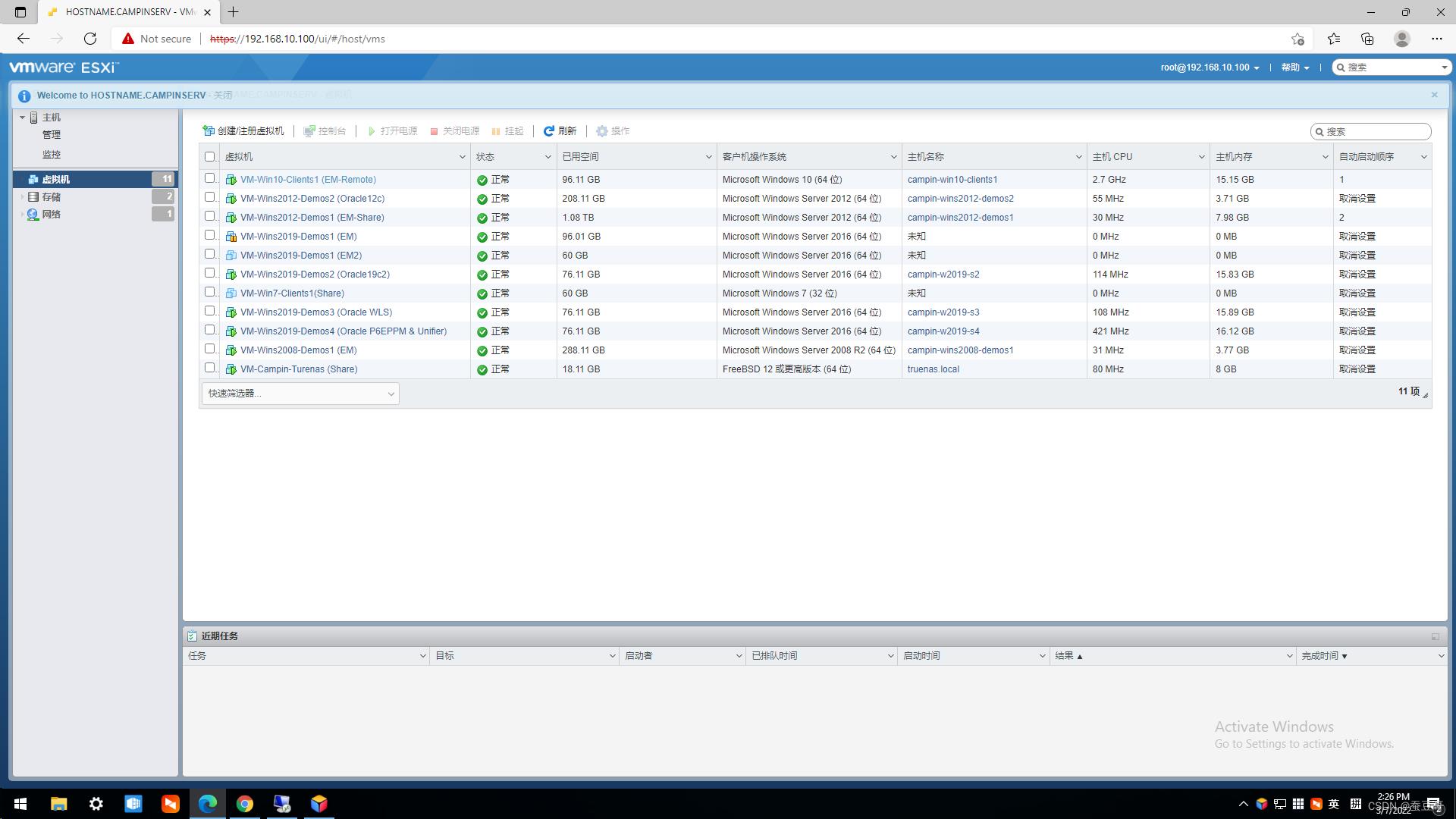1456x819 pixels.
Task: Collapse the Host tree node in navigator
Action: click(23, 118)
